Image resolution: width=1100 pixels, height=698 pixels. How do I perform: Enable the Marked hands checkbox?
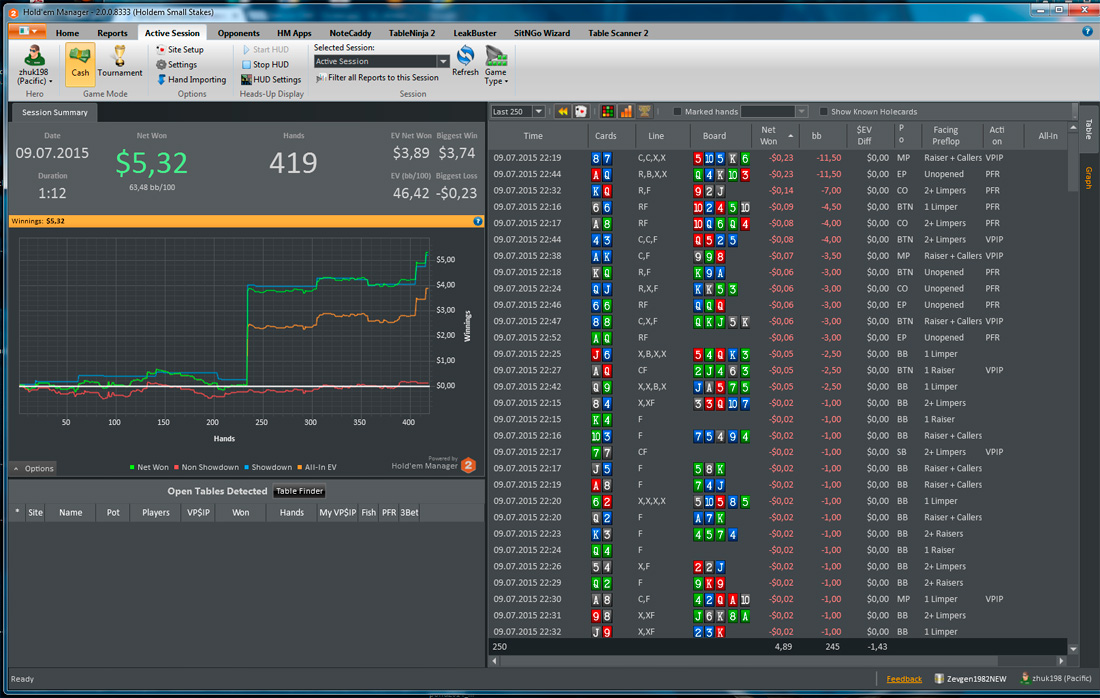click(x=677, y=112)
